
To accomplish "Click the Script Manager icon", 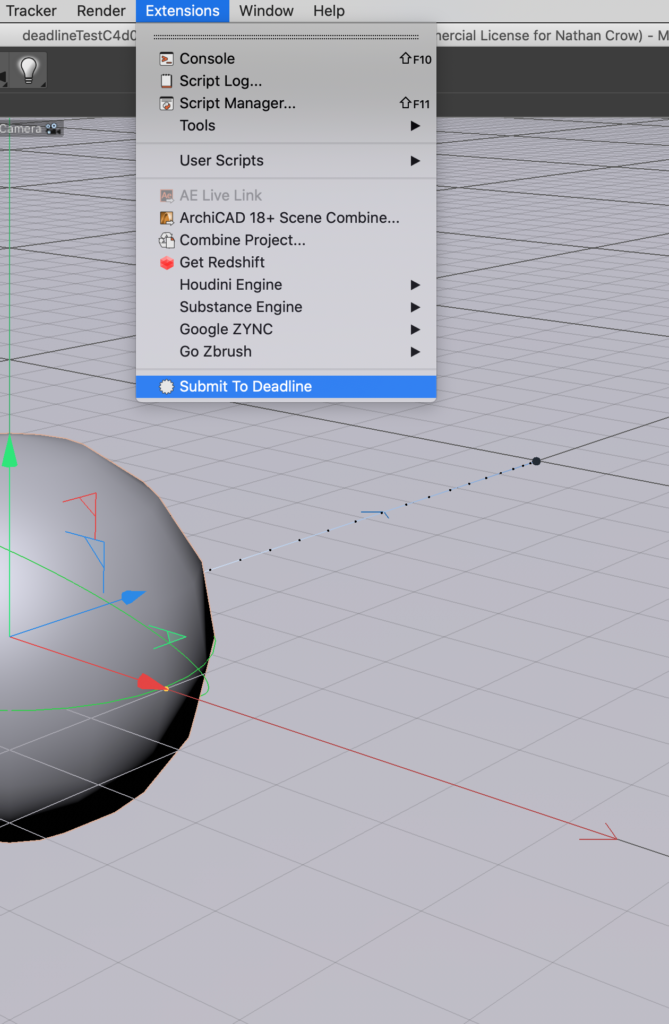I will [167, 103].
